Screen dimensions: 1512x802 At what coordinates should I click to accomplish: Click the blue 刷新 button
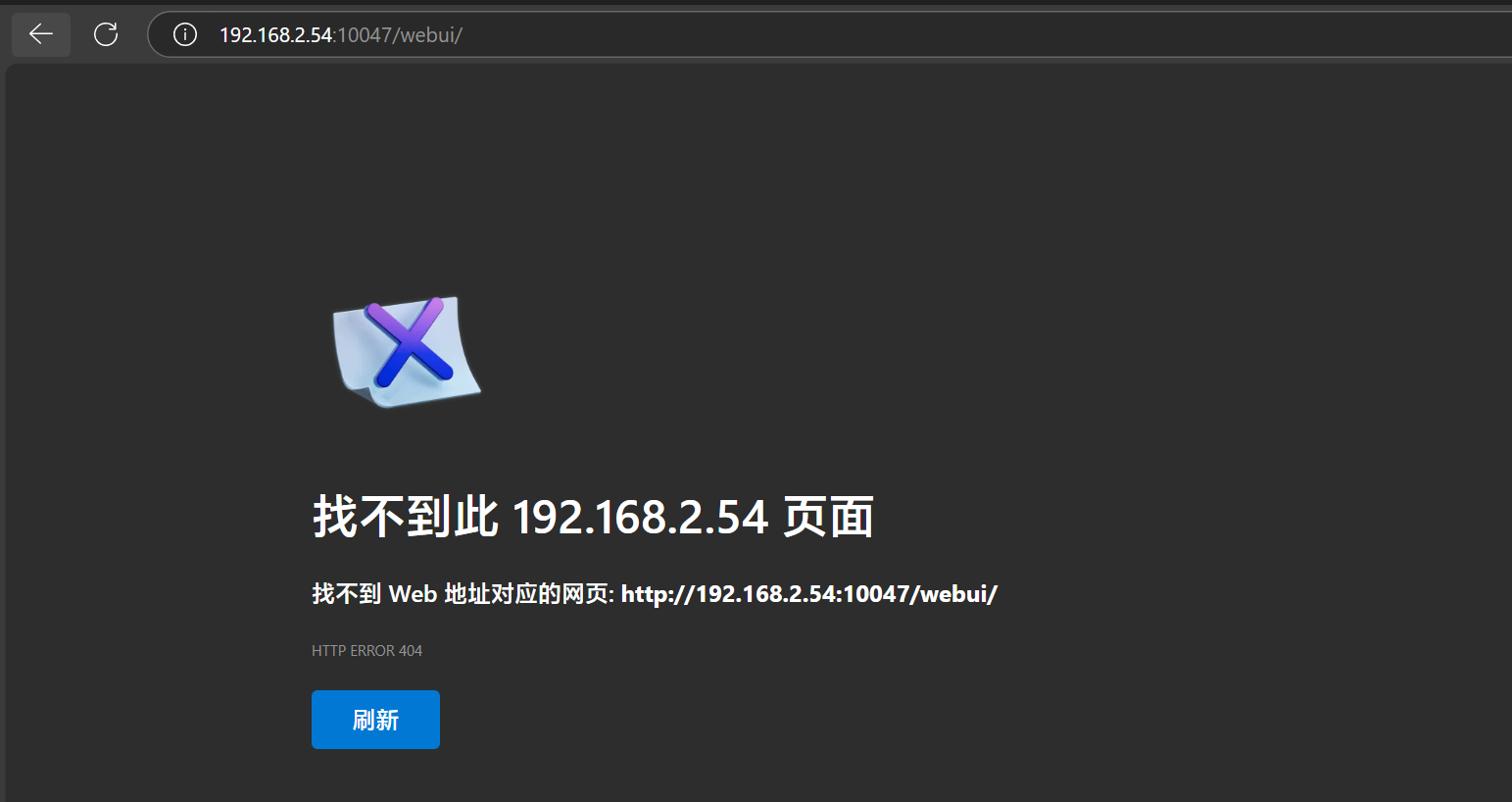pos(375,720)
